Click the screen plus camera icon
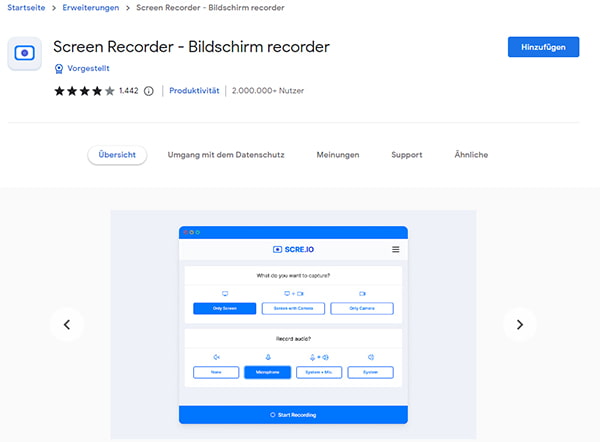This screenshot has width=600, height=442. pos(293,294)
